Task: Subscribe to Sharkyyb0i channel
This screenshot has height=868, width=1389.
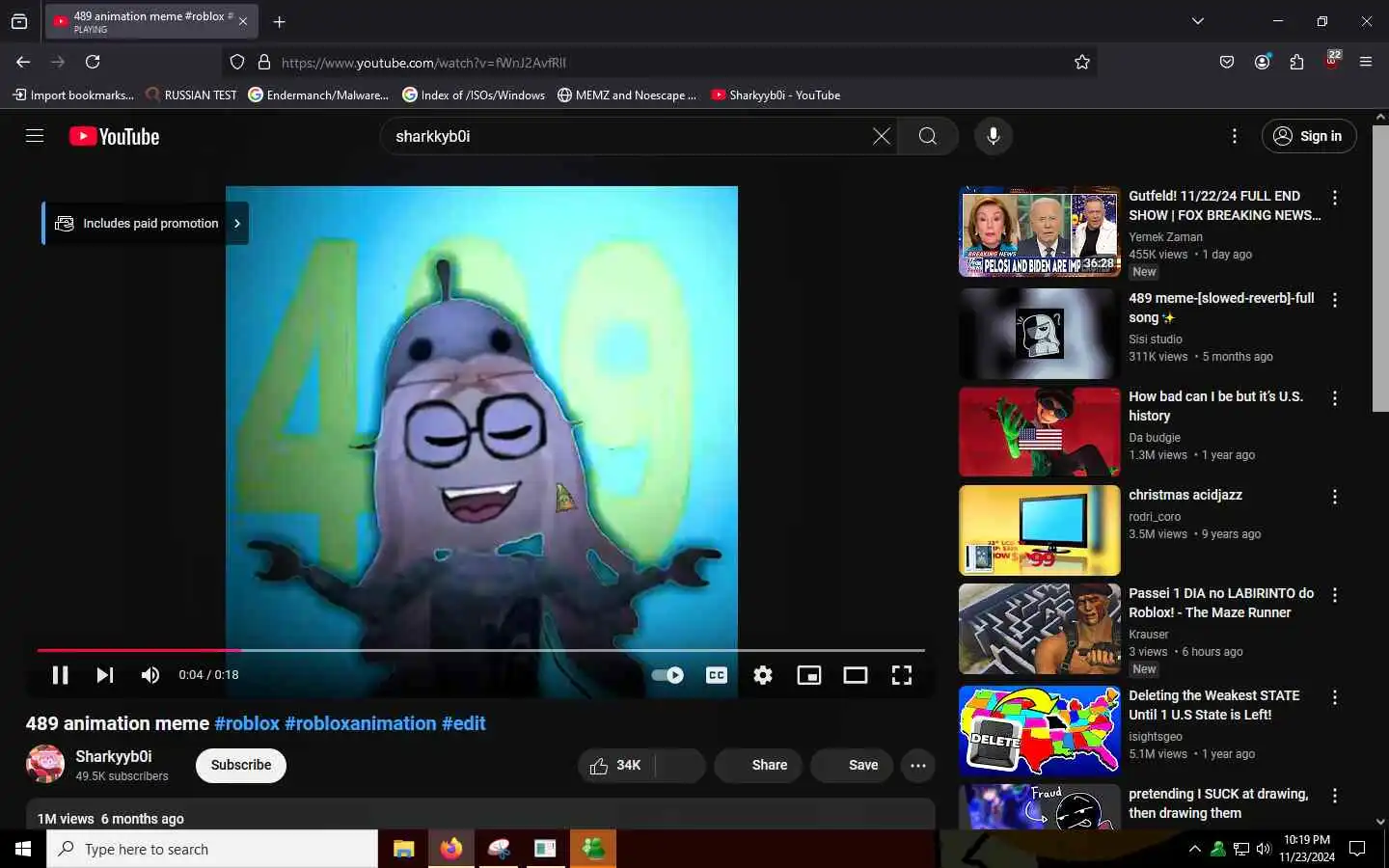Action: click(241, 765)
